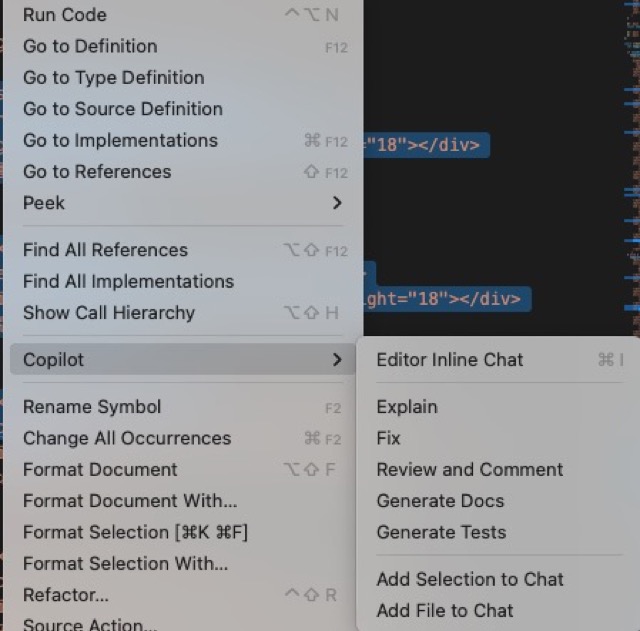Image resolution: width=640 pixels, height=631 pixels.
Task: Choose Go to References
Action: click(x=182, y=172)
